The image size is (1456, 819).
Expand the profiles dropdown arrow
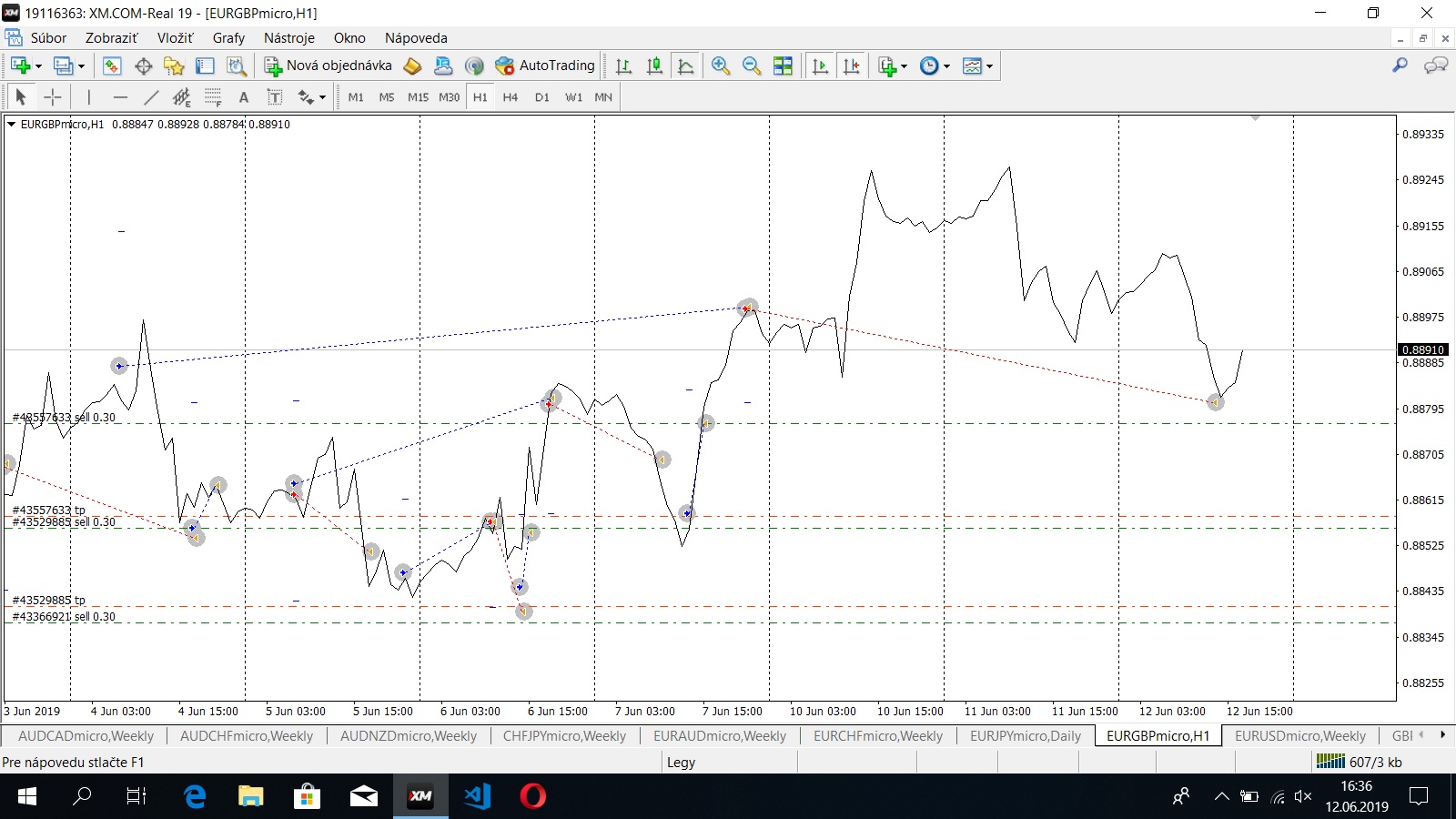click(81, 66)
